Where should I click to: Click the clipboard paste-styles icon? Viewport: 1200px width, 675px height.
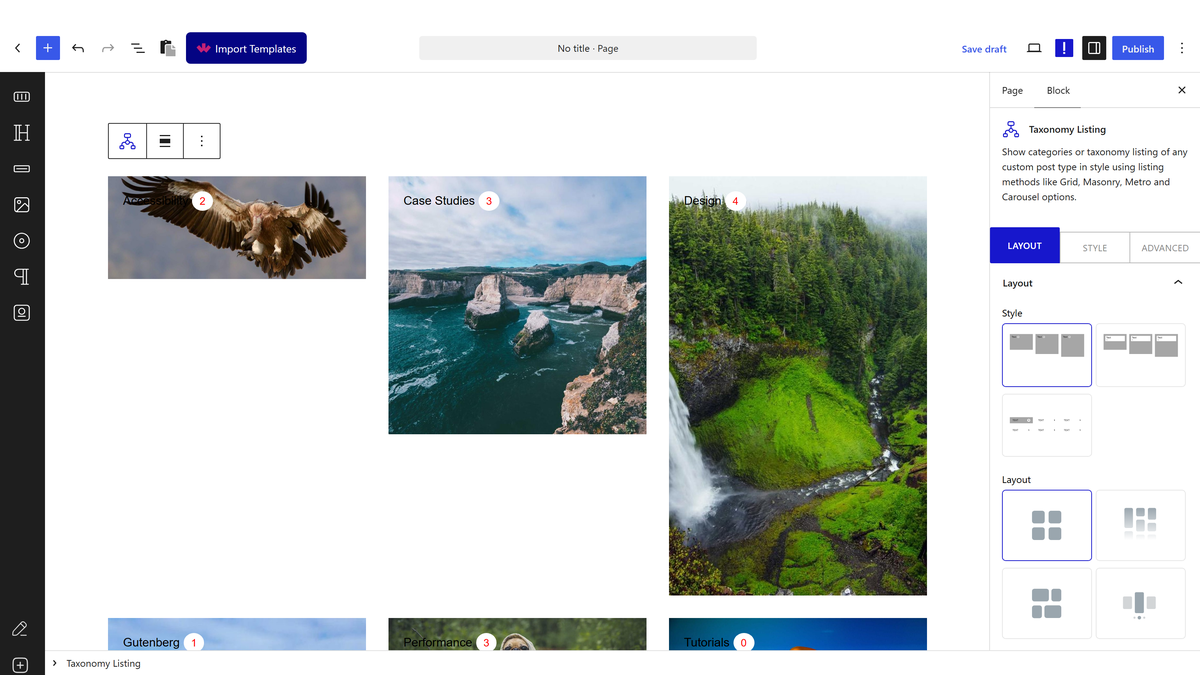pos(168,48)
